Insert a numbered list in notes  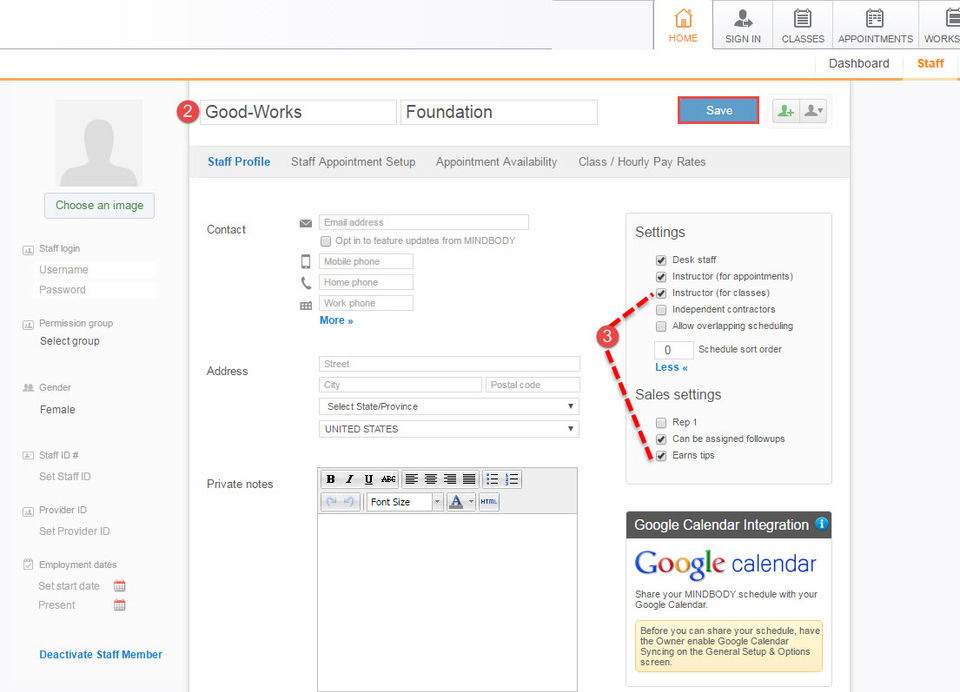pyautogui.click(x=512, y=479)
